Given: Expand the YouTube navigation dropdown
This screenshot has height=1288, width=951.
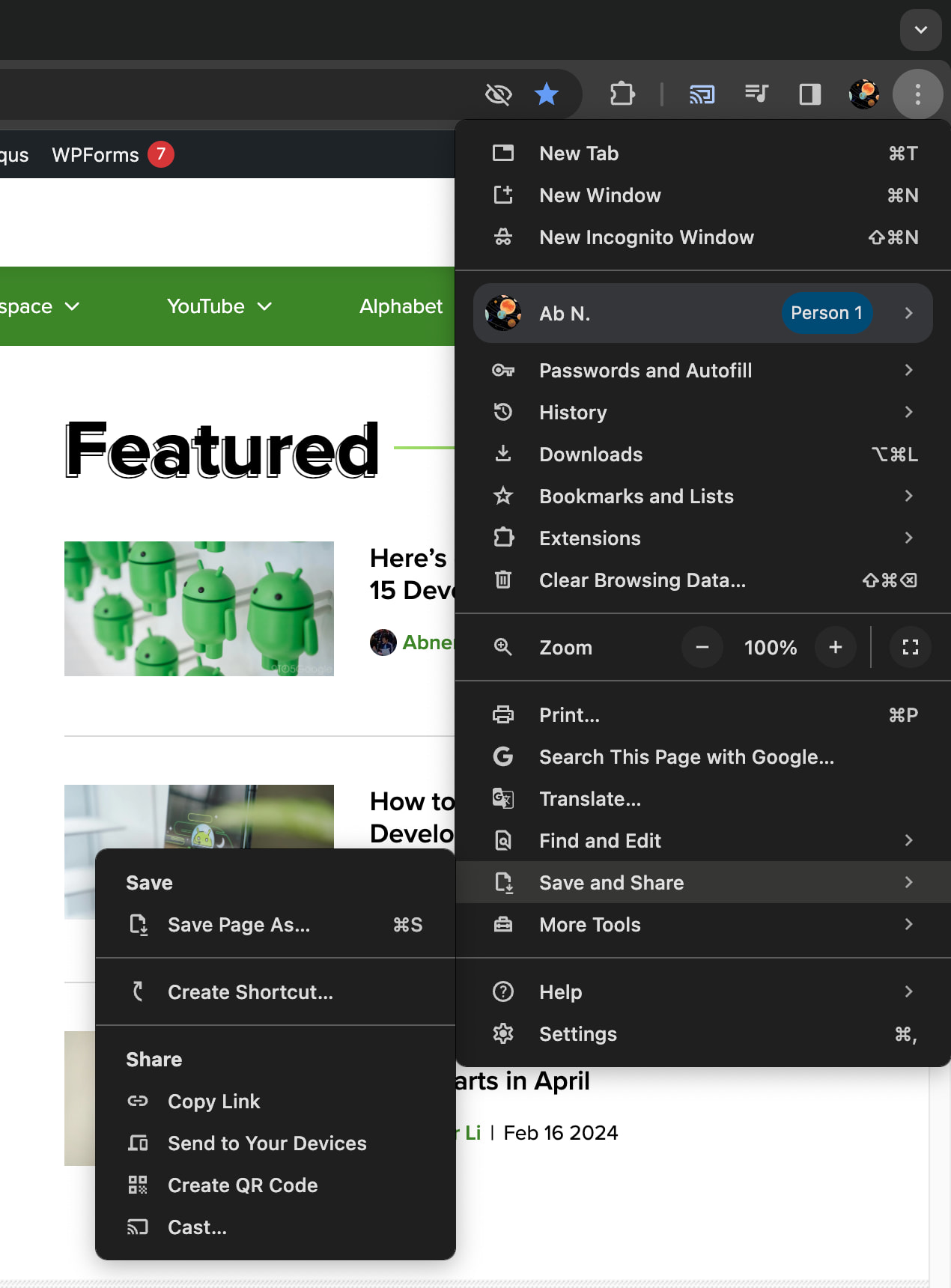Looking at the screenshot, I should 219,306.
